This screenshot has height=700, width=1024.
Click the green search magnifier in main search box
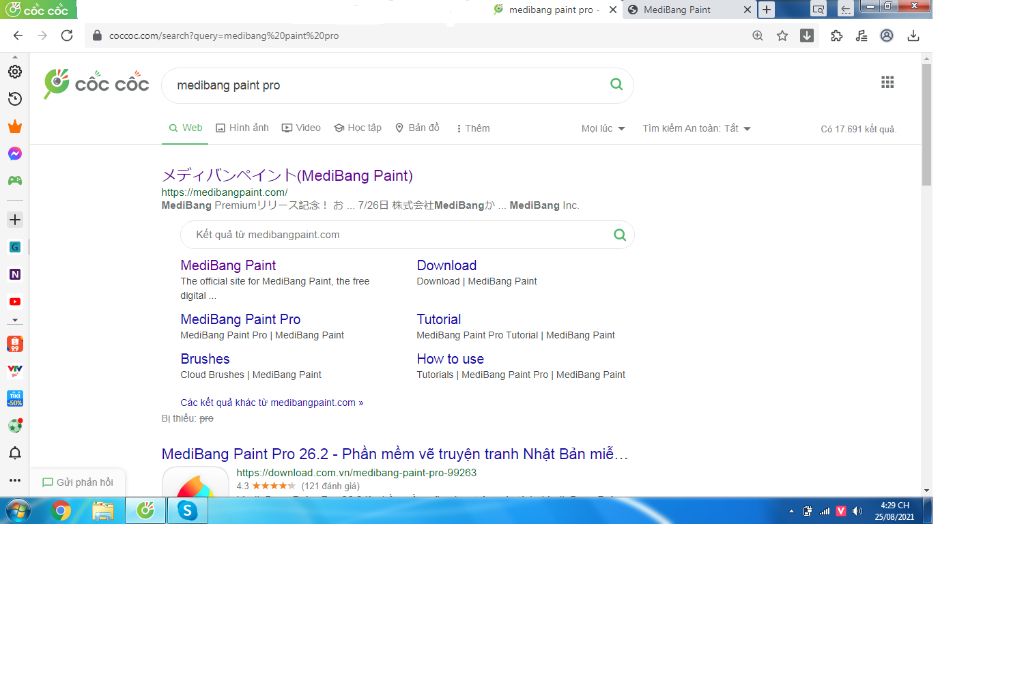click(616, 84)
